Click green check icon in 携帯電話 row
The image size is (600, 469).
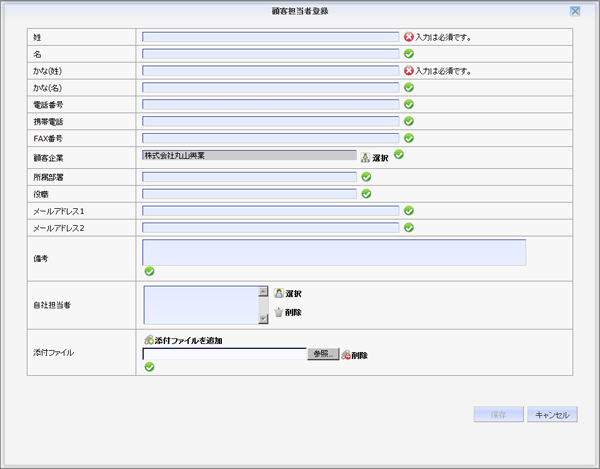[409, 121]
